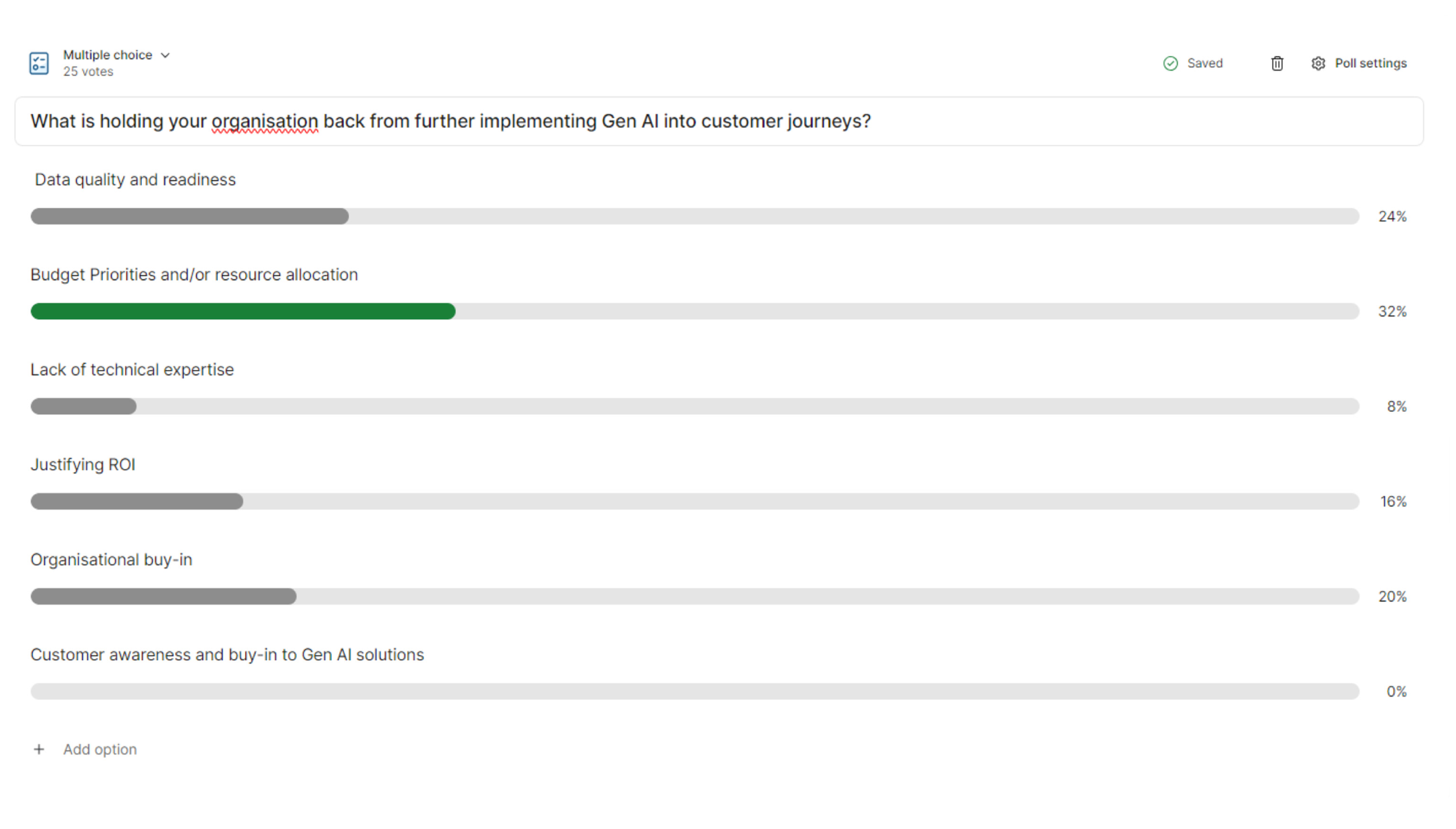
Task: Click the plus icon beside Add option
Action: pyautogui.click(x=39, y=750)
